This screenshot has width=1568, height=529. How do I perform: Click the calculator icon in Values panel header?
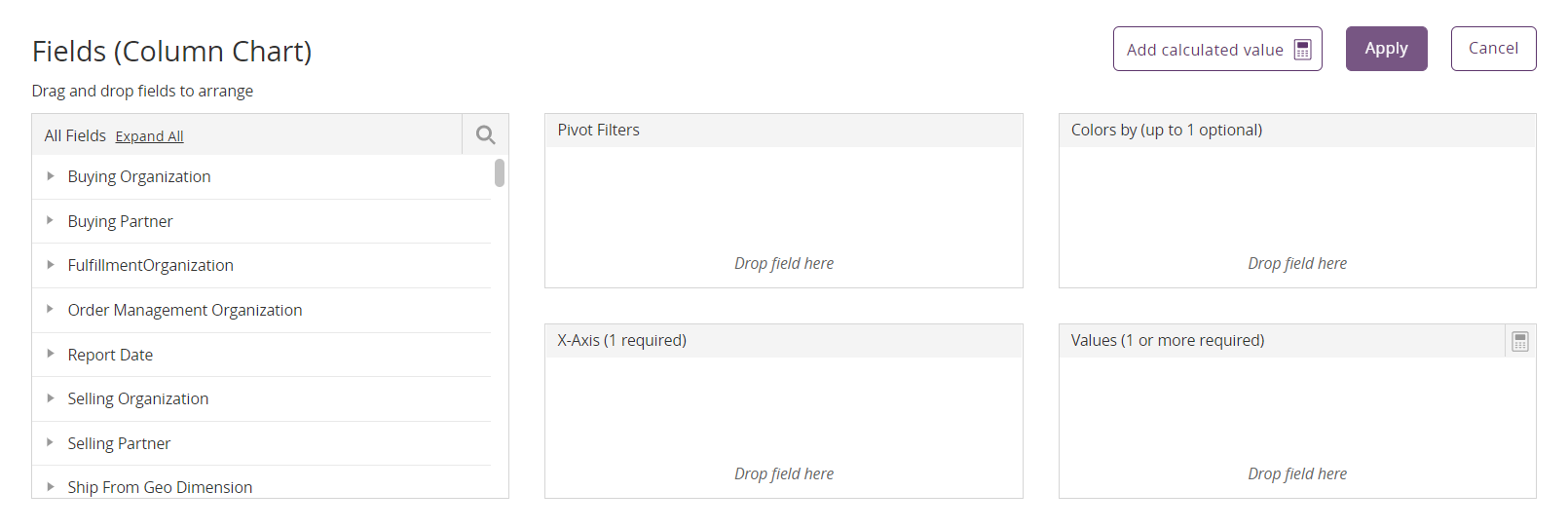[1519, 341]
